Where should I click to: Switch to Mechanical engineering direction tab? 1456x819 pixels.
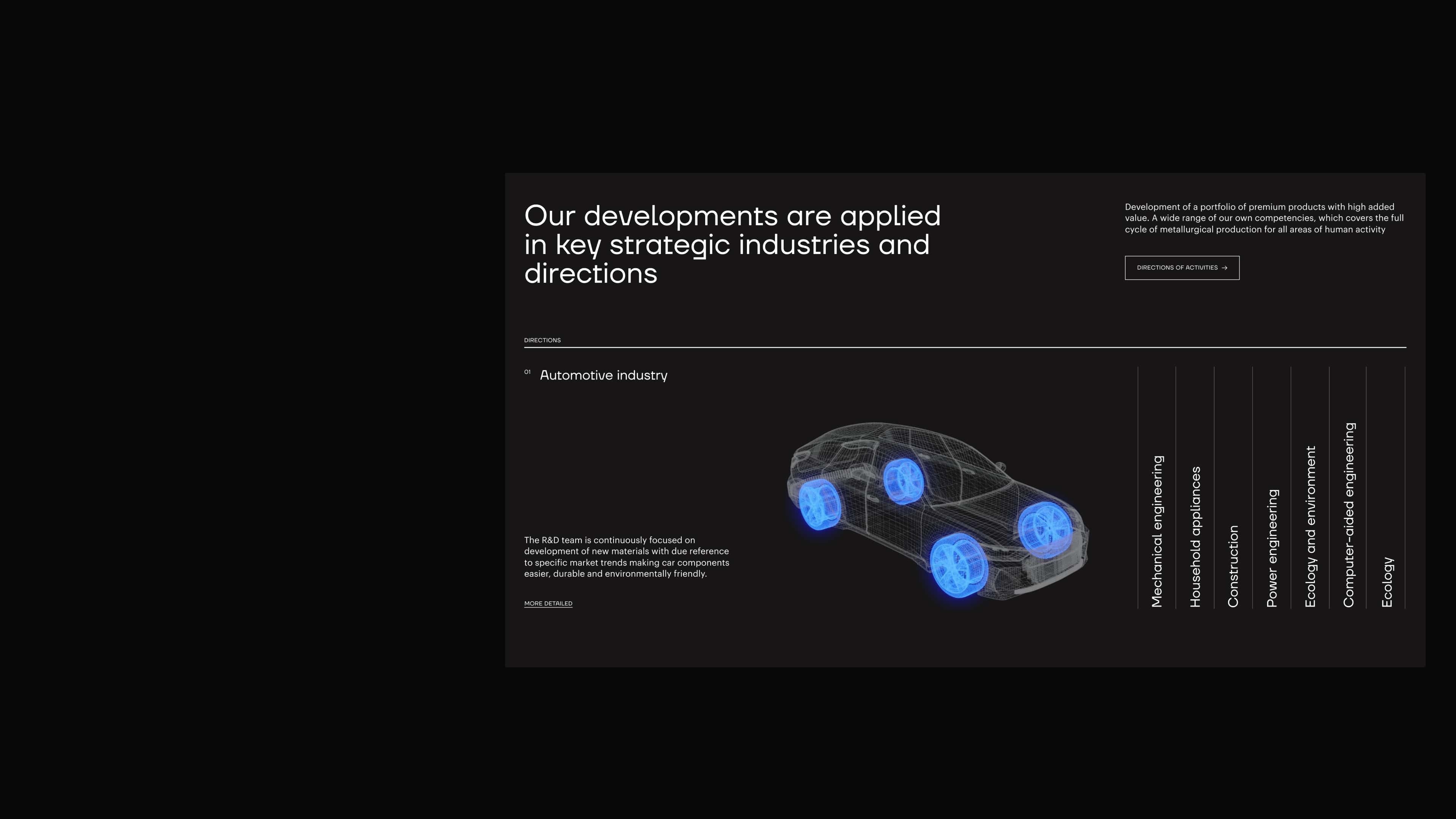pos(1157,488)
